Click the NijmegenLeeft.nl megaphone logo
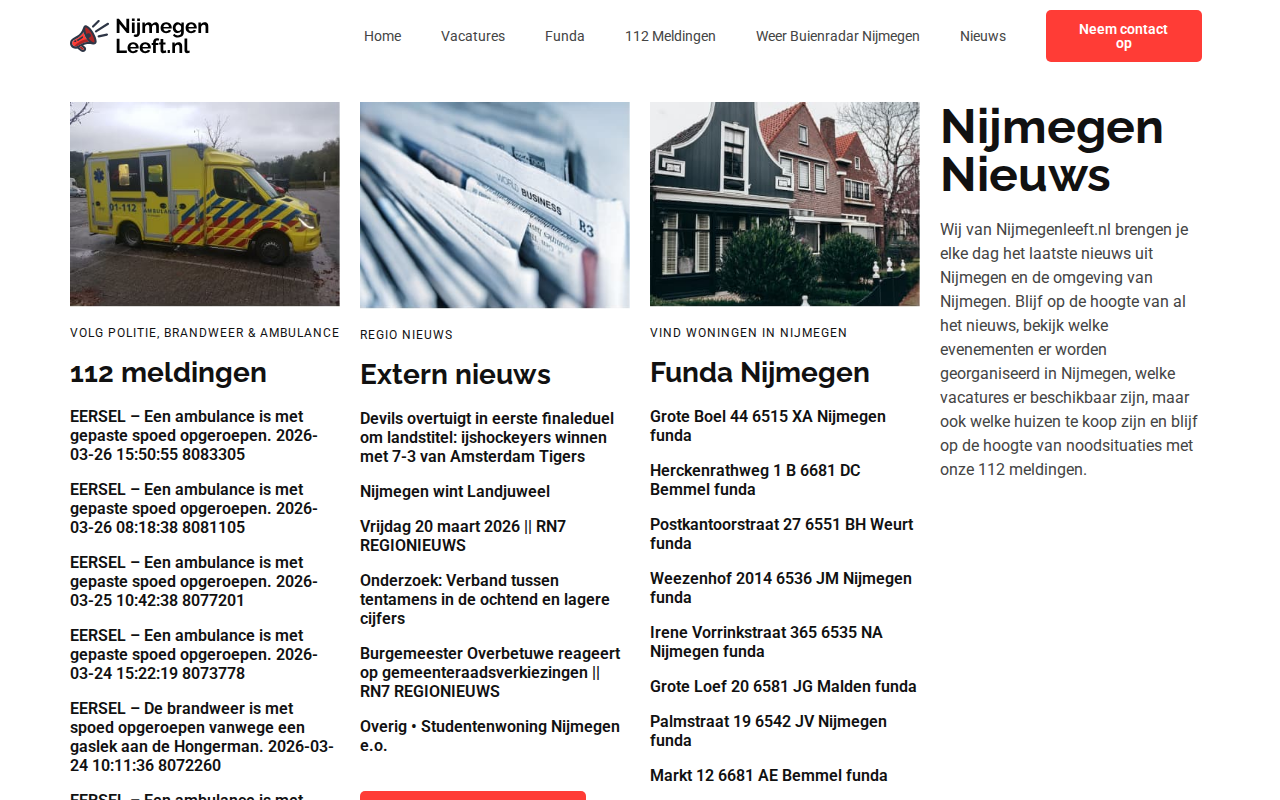Image resolution: width=1280 pixels, height=800 pixels. (x=140, y=36)
